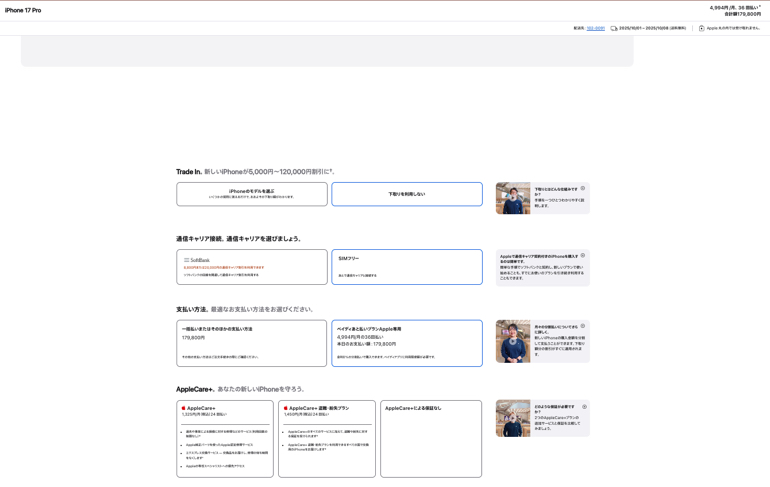Choose SoftBank as the carrier
The width and height of the screenshot is (770, 487).
[252, 267]
